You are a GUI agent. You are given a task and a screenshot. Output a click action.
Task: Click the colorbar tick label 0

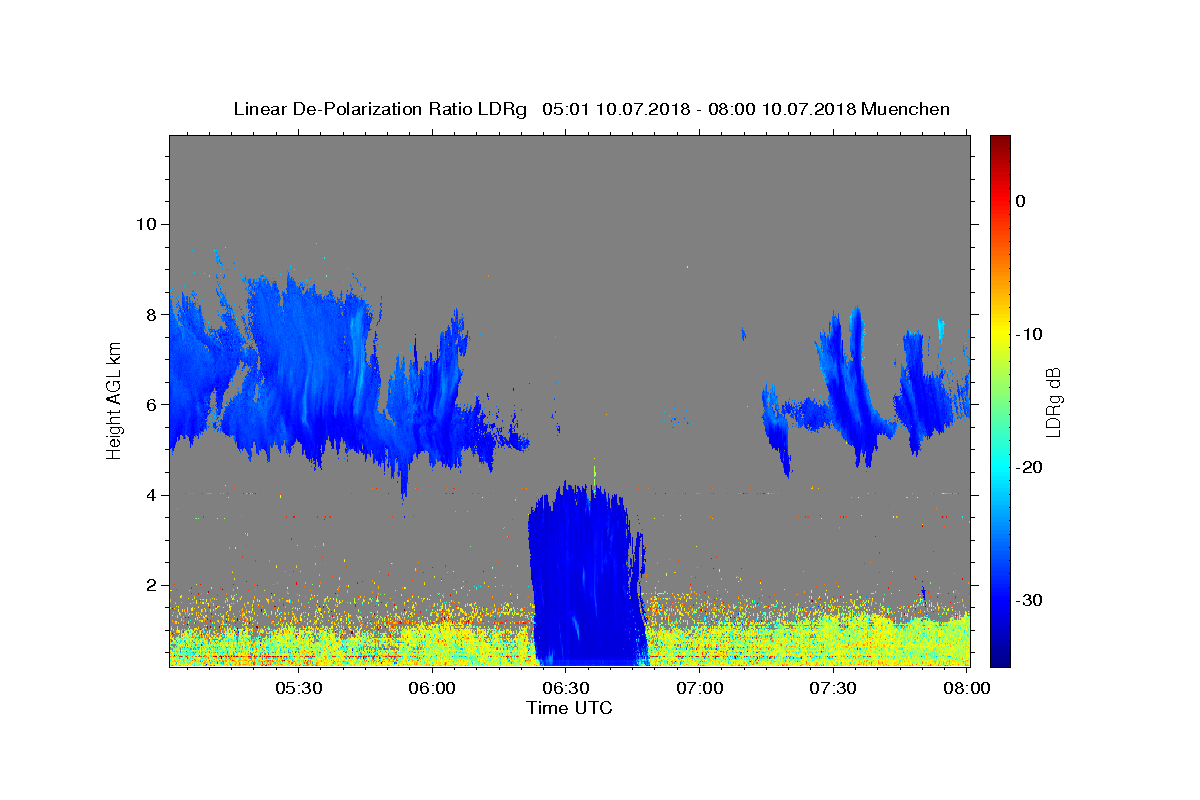click(1021, 201)
